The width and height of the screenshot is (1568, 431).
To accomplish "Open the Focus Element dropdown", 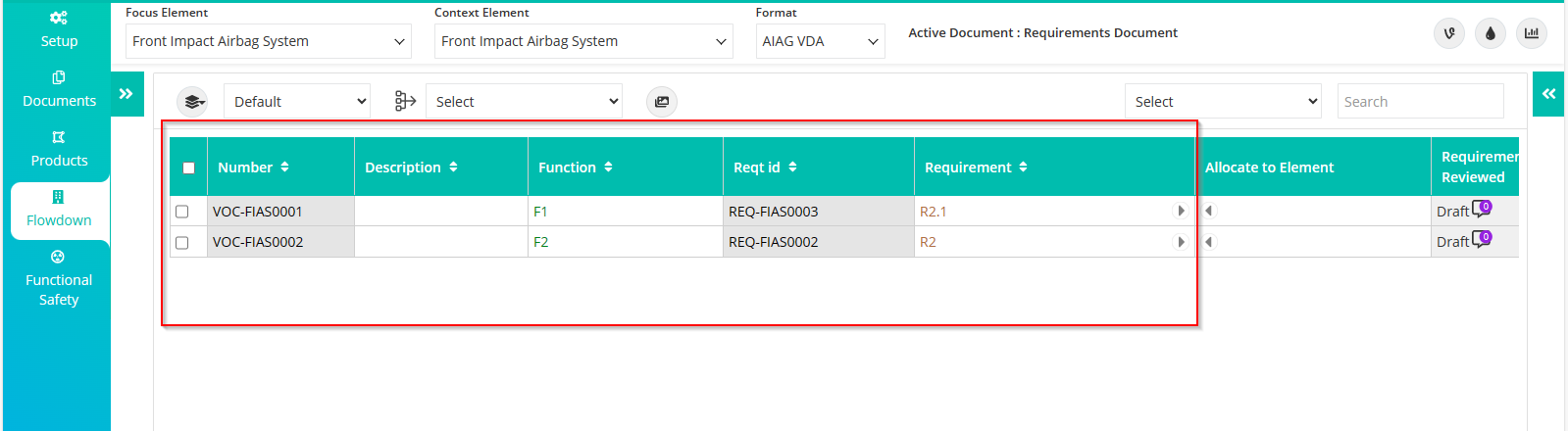I will click(x=268, y=41).
